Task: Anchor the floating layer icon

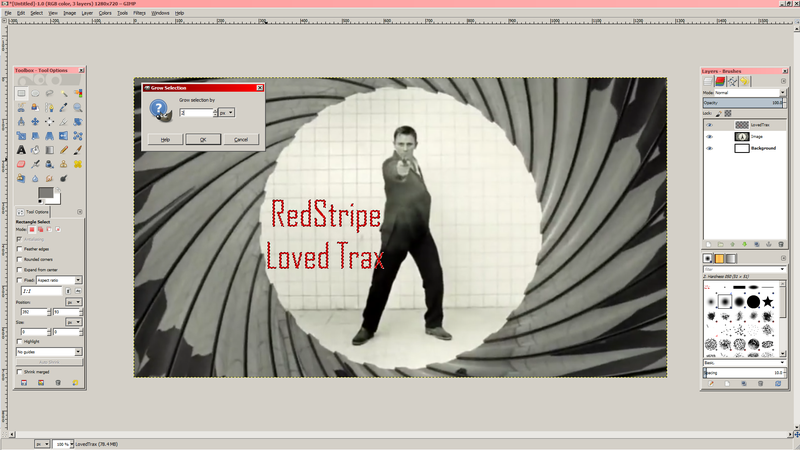Action: [x=768, y=244]
